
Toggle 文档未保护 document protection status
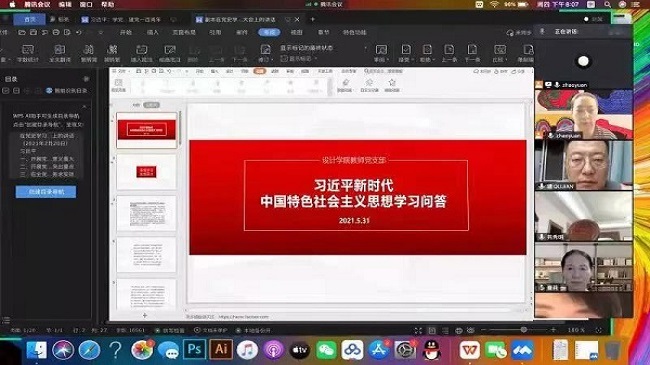click(211, 331)
